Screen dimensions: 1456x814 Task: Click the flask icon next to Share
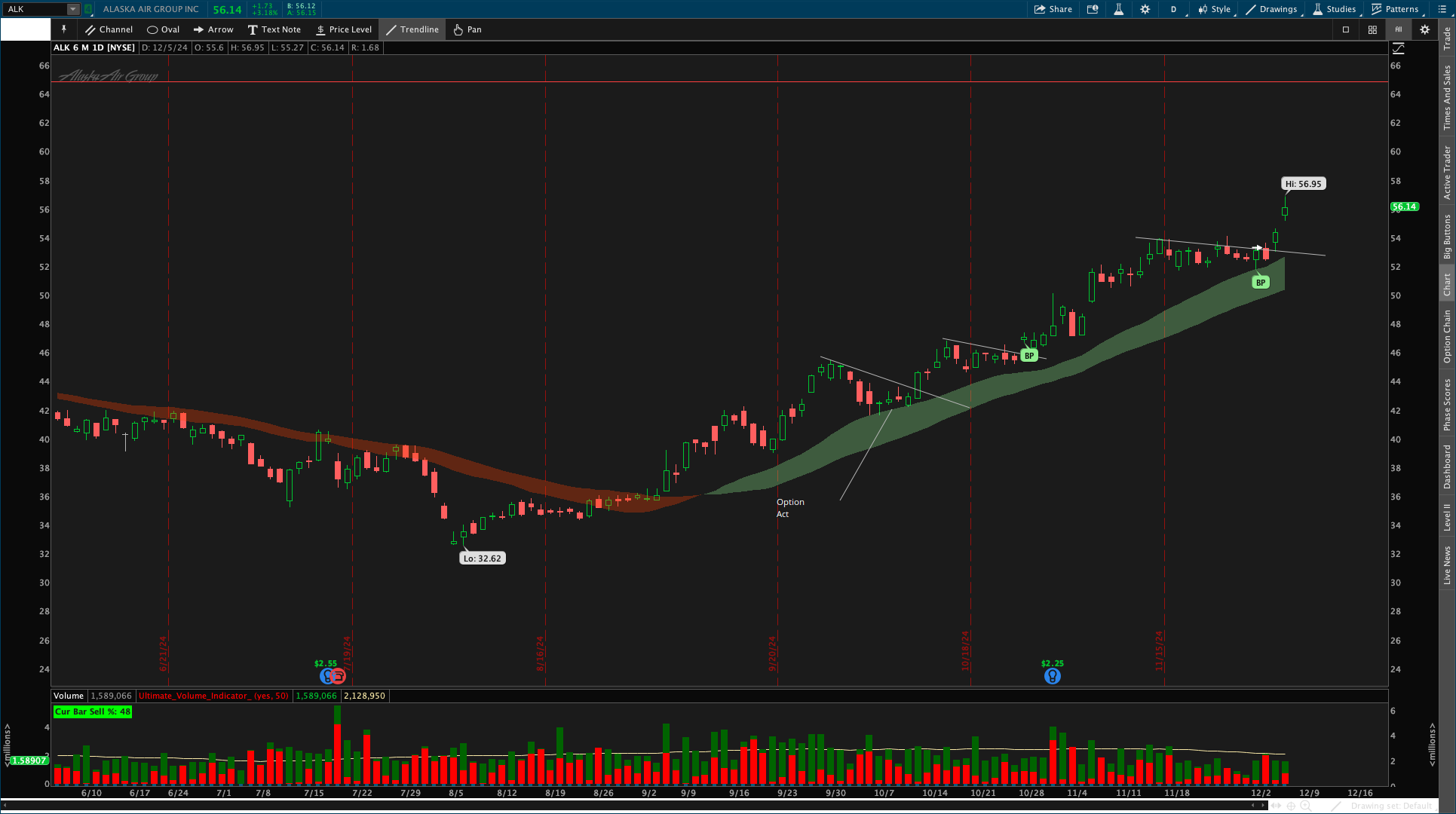[x=1118, y=9]
